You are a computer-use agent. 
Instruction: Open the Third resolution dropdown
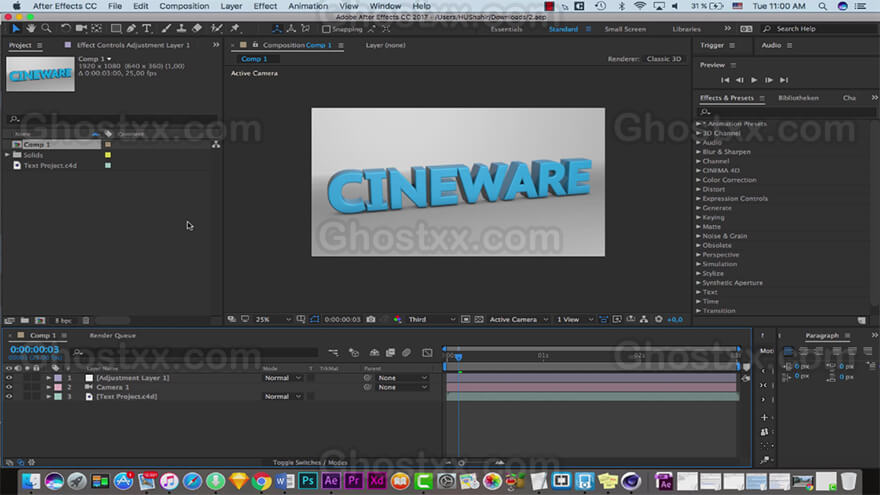431,319
